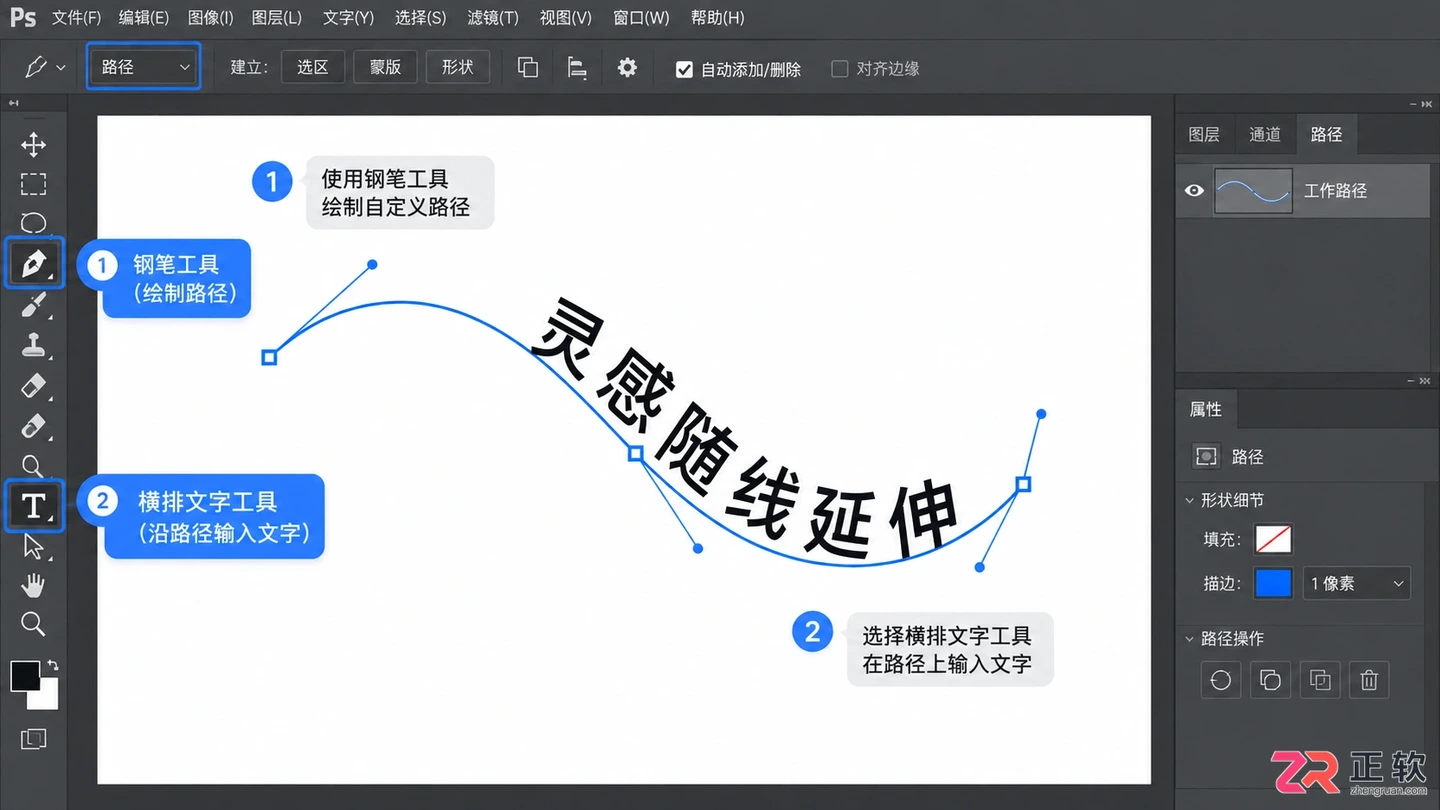The width and height of the screenshot is (1440, 810).
Task: Click the black foreground color swatch
Action: [x=25, y=676]
